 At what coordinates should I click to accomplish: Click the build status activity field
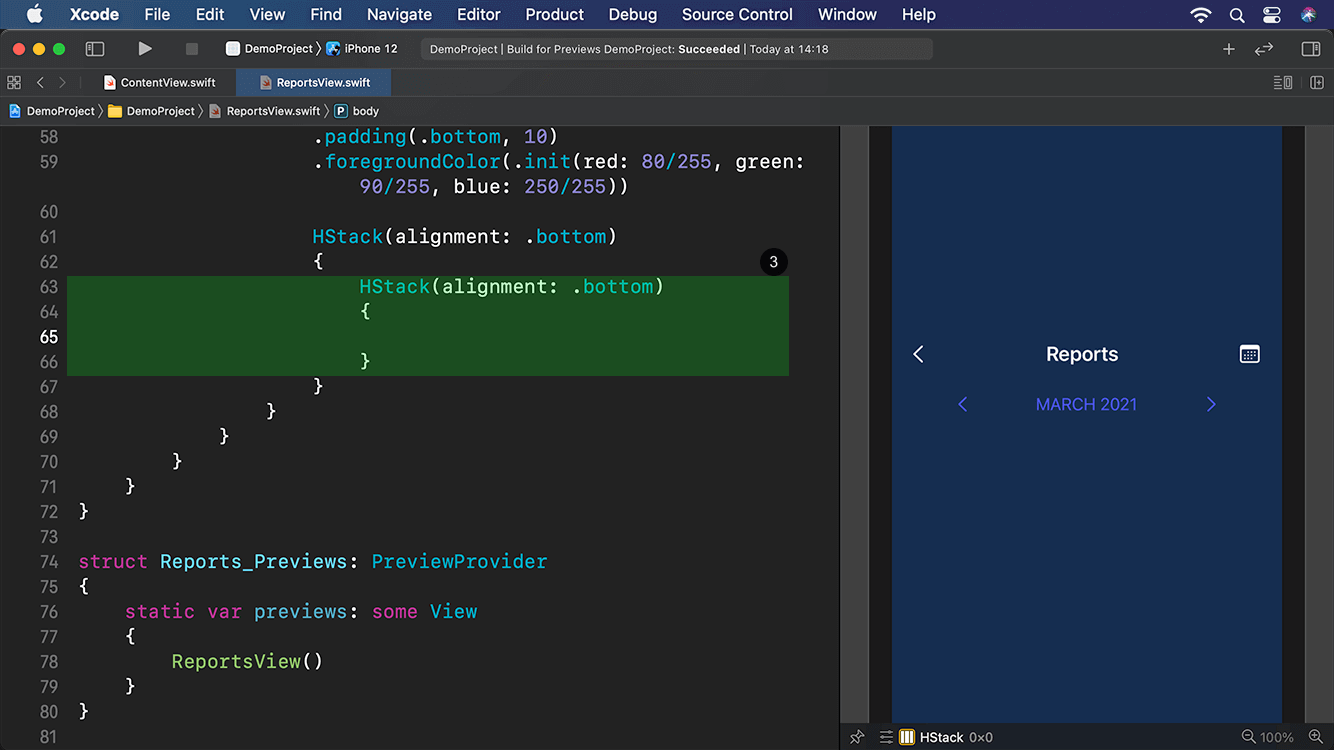point(676,49)
